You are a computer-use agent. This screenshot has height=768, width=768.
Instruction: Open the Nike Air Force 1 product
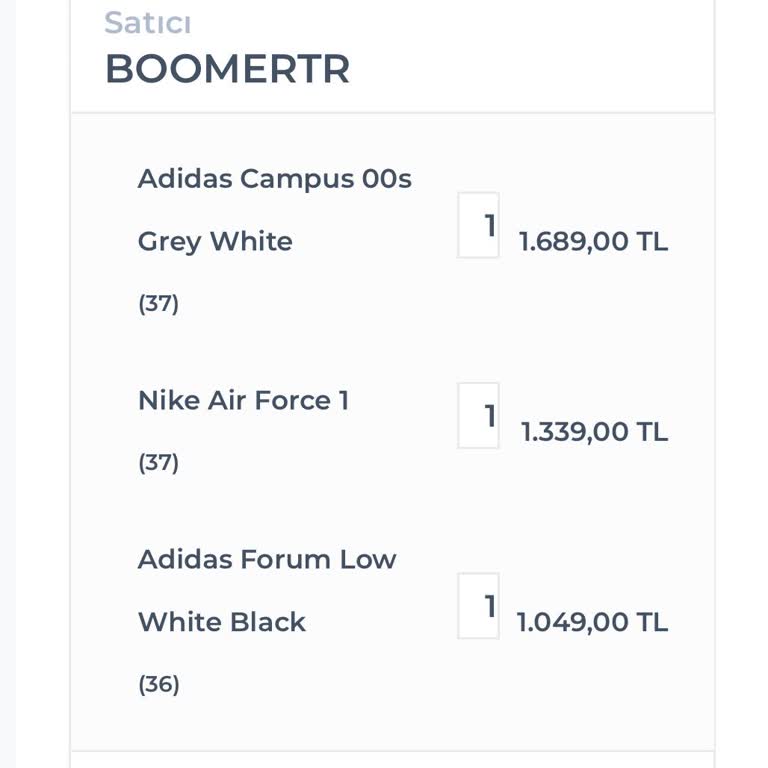tap(243, 400)
